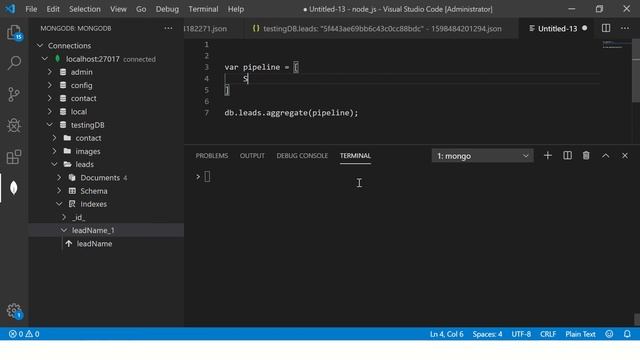This screenshot has height=360, width=640.
Task: Open the Help menu
Action: coord(236,9)
